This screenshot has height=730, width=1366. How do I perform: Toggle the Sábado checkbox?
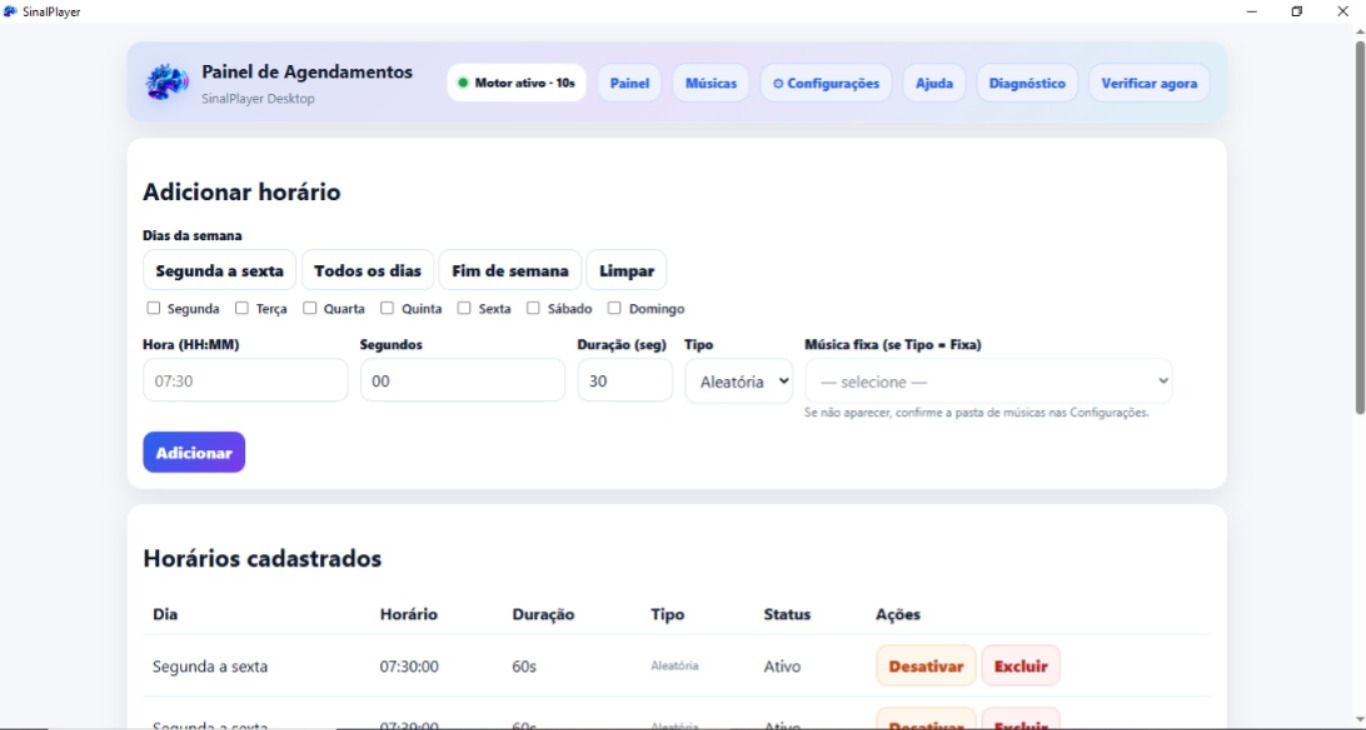[x=533, y=308]
